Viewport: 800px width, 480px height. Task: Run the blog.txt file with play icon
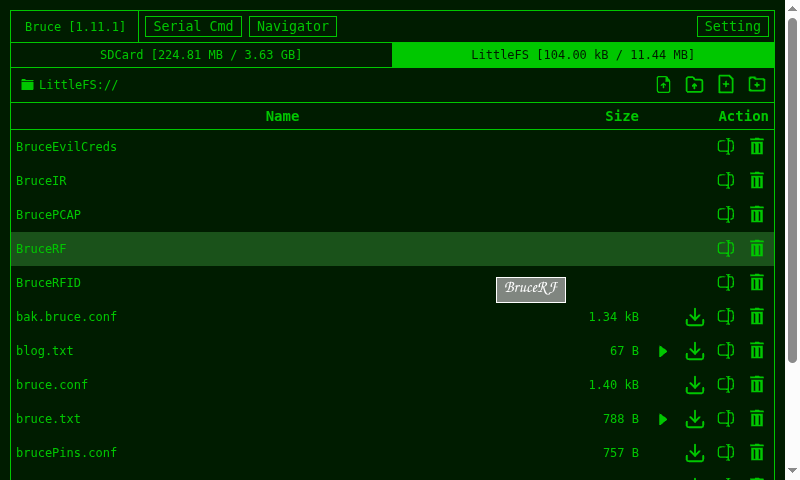(x=663, y=351)
